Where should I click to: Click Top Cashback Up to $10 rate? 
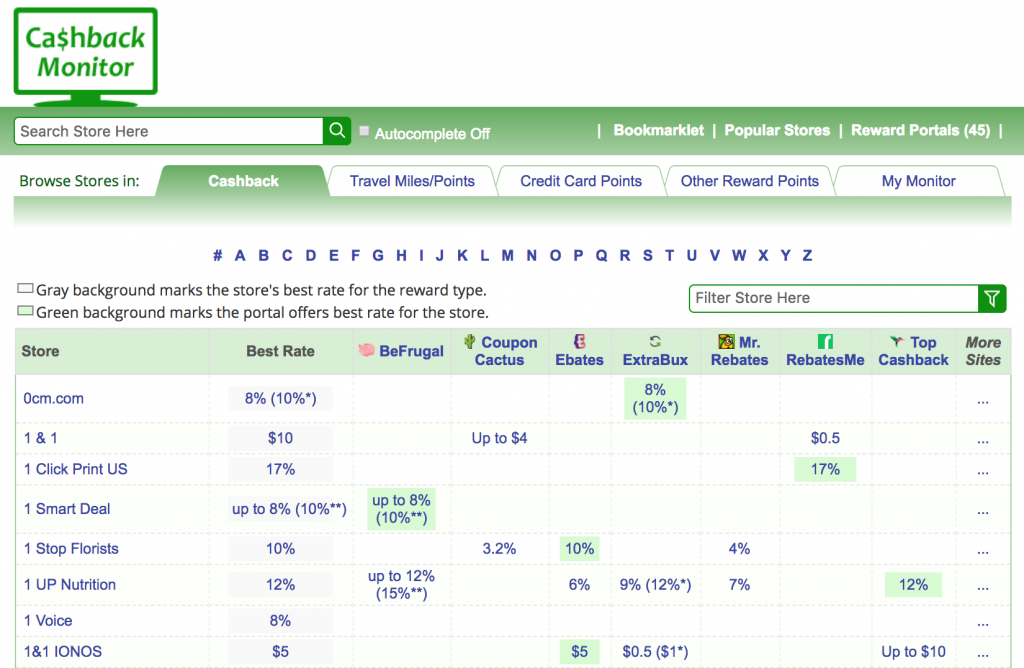point(913,651)
